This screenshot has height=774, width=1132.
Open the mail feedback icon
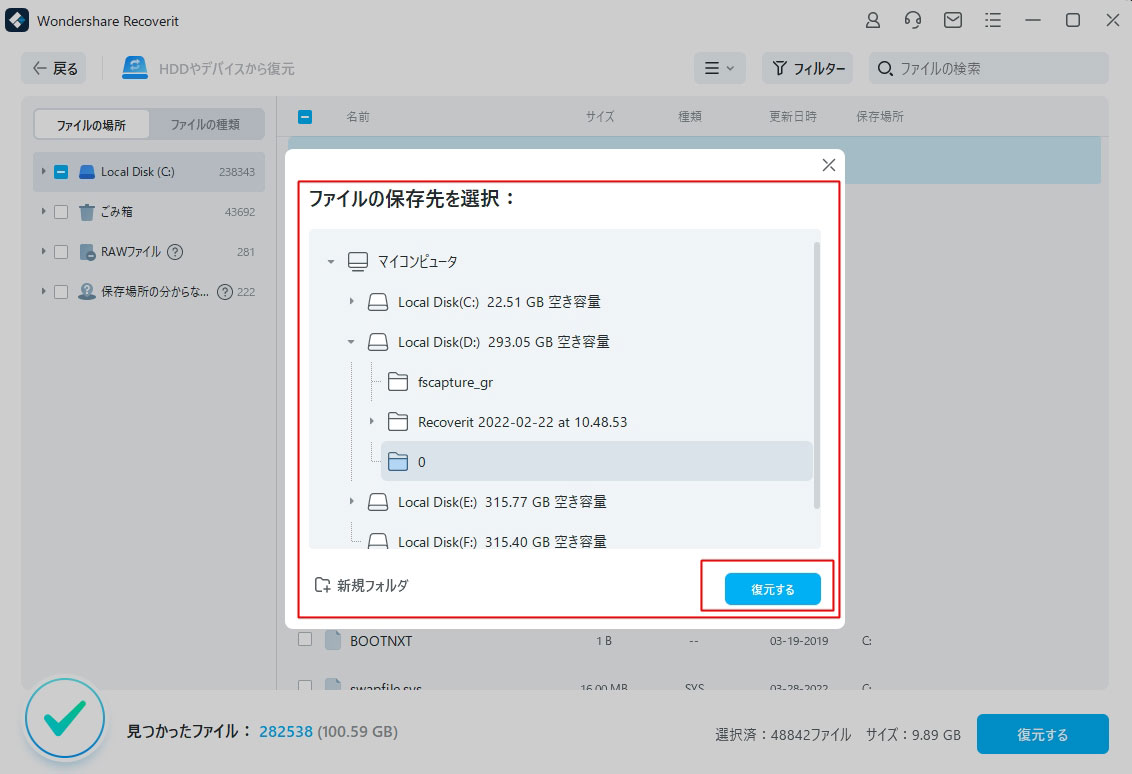(x=953, y=20)
